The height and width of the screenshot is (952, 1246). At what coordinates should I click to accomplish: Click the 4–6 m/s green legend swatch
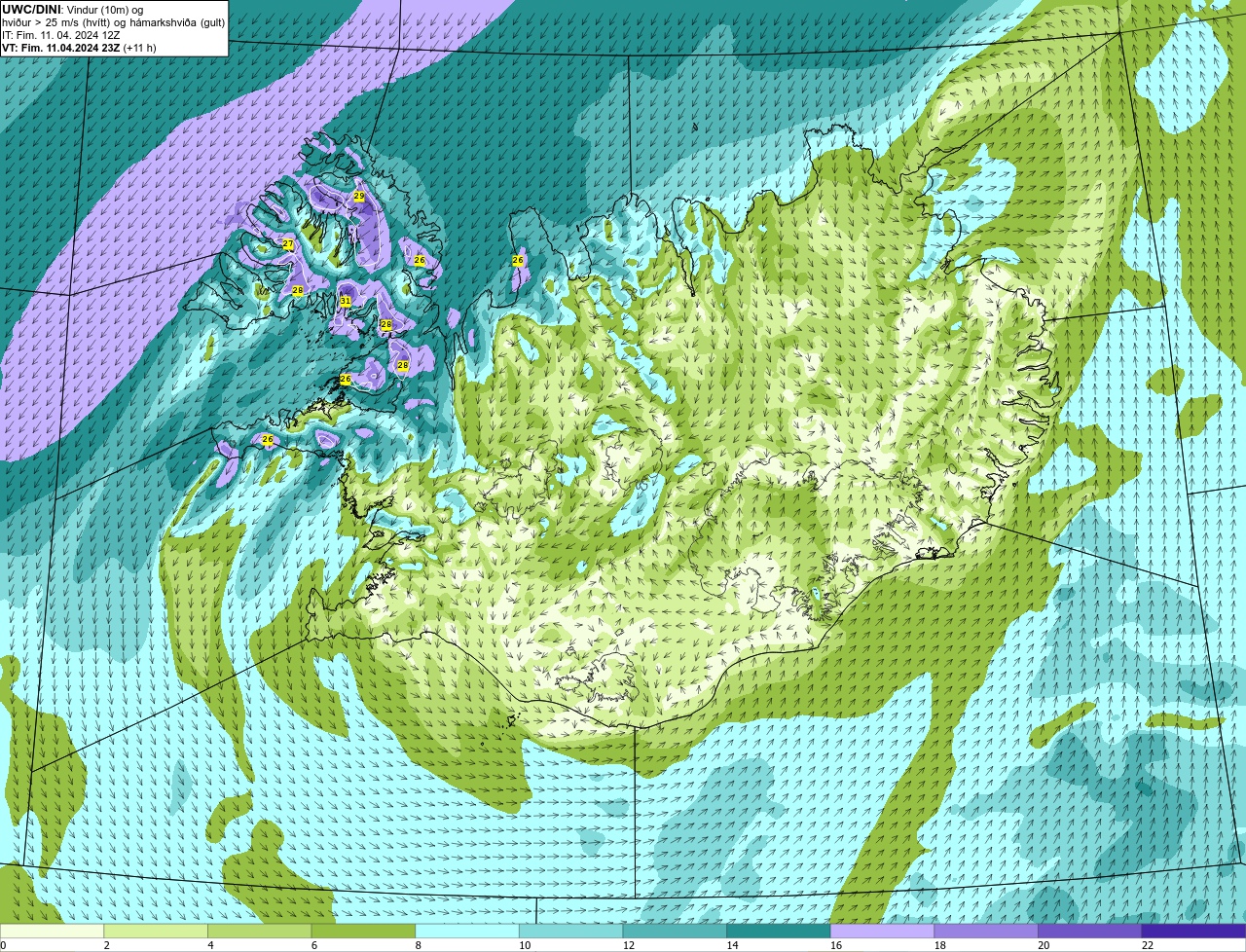259,931
